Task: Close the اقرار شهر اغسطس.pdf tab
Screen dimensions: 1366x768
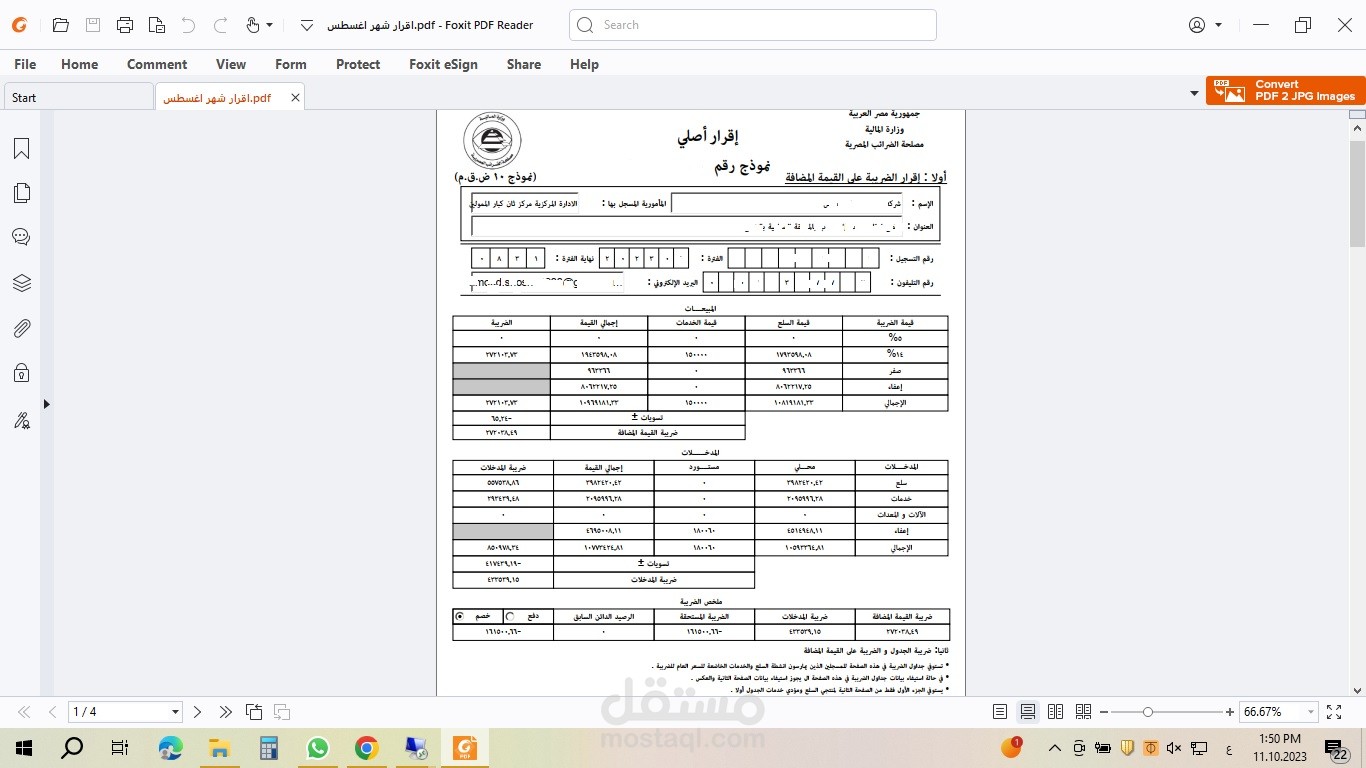Action: tap(295, 98)
